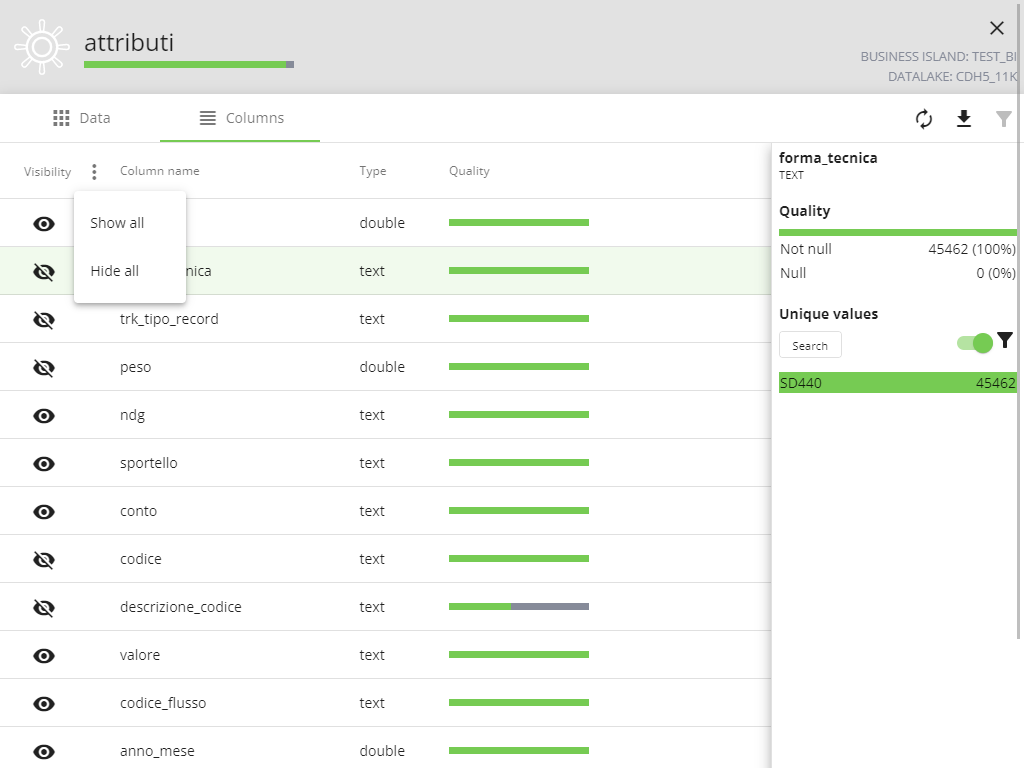The image size is (1024, 768).
Task: Click the download icon
Action: (x=964, y=119)
